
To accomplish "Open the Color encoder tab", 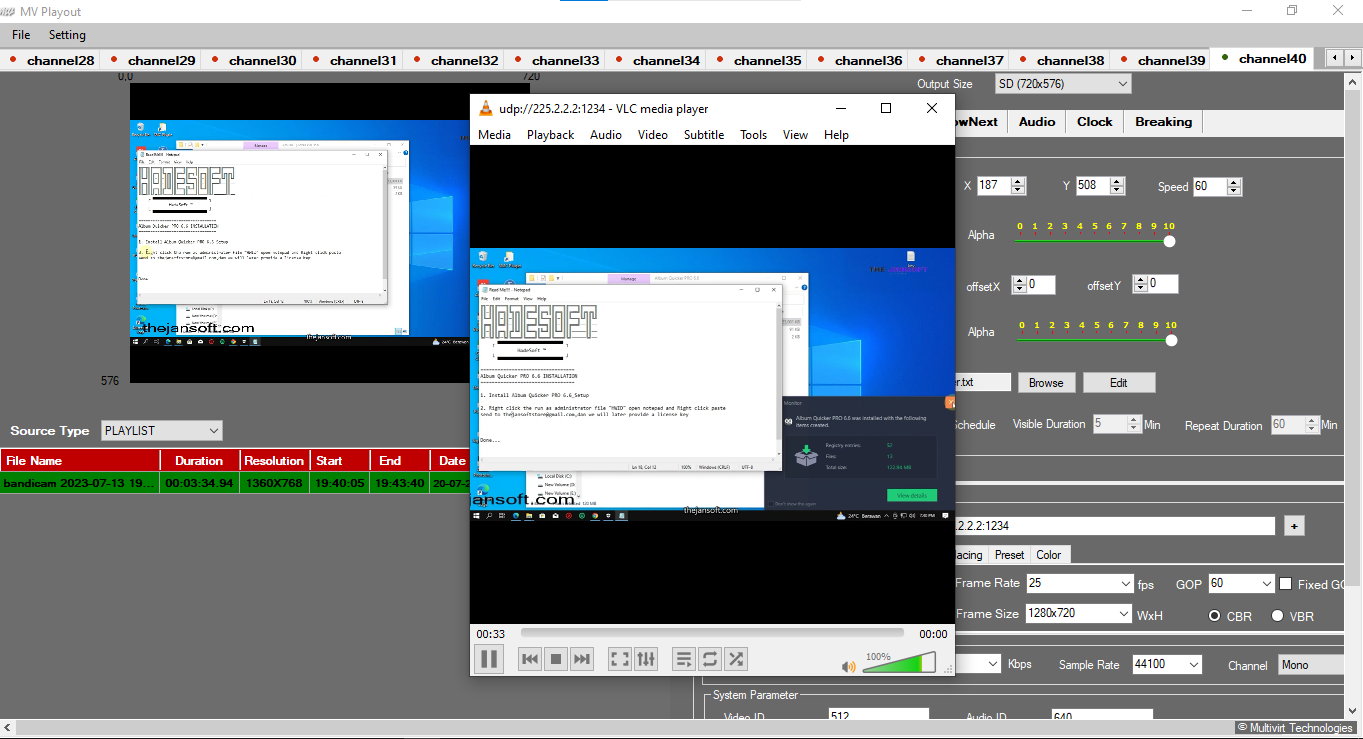I will point(1049,554).
